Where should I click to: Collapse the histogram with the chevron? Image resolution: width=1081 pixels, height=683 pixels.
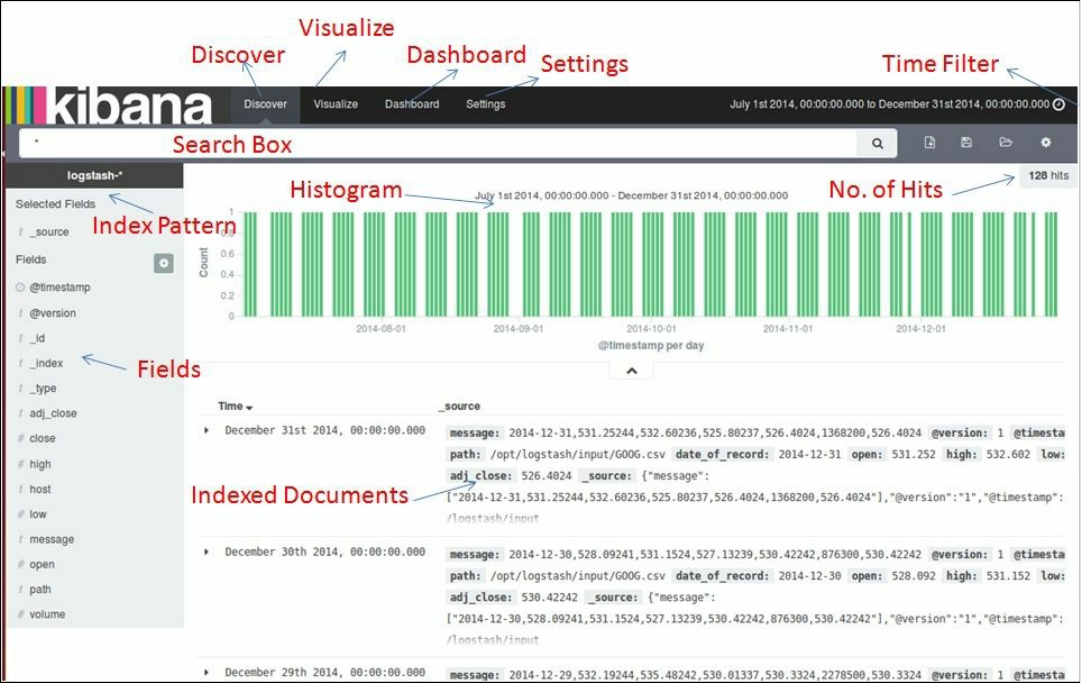pyautogui.click(x=632, y=371)
